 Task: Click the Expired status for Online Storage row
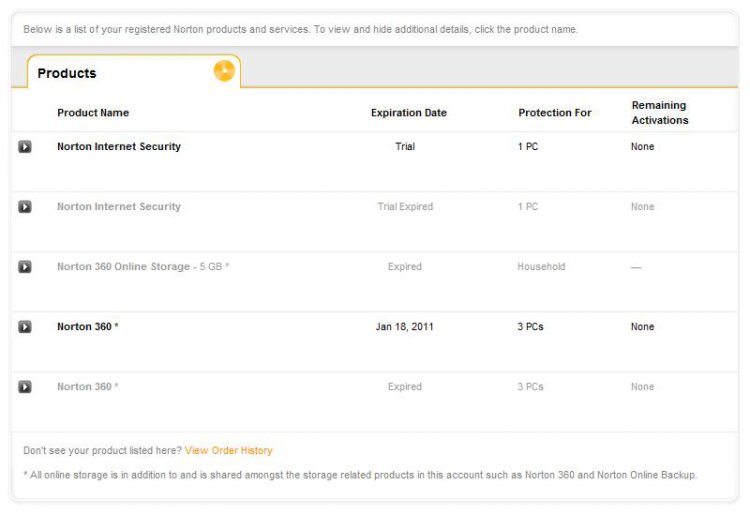point(405,267)
